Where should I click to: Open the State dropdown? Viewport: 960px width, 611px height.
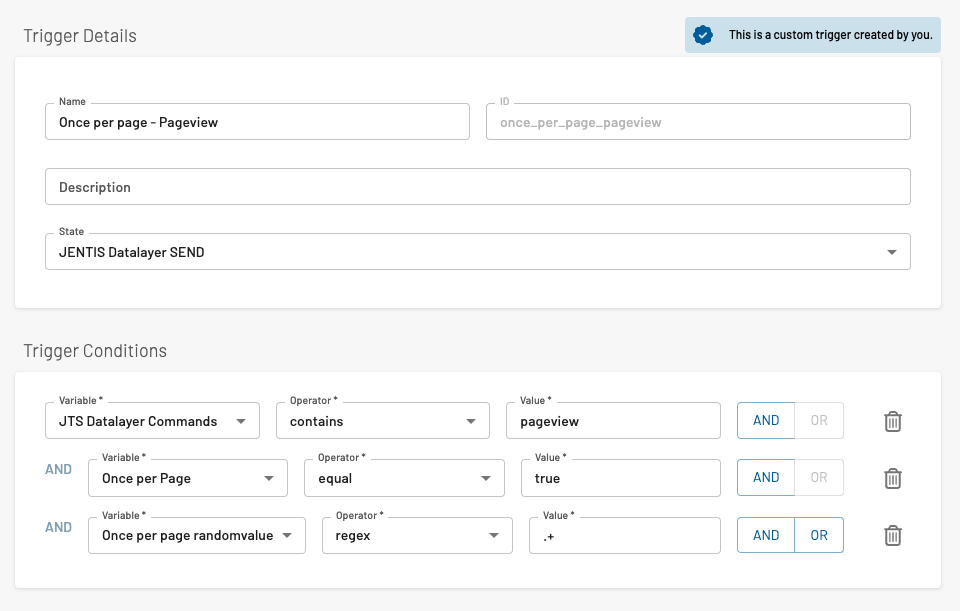pos(477,252)
